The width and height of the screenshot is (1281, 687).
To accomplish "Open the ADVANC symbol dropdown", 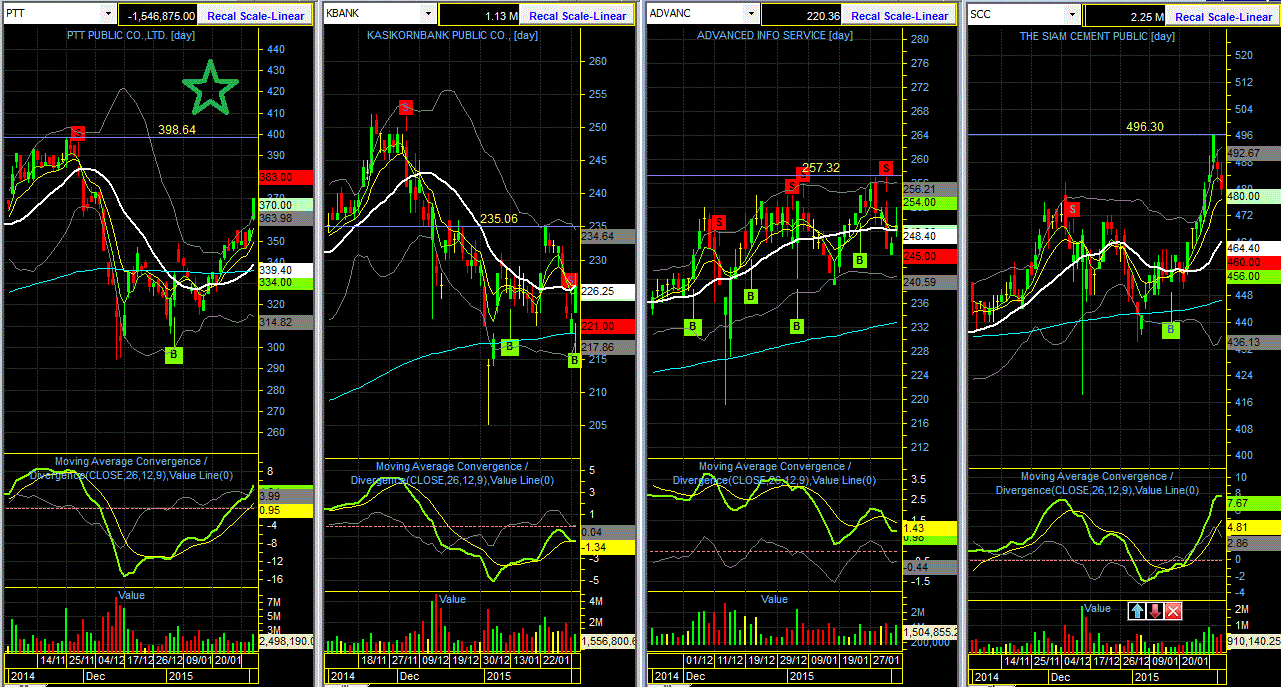I will [750, 14].
